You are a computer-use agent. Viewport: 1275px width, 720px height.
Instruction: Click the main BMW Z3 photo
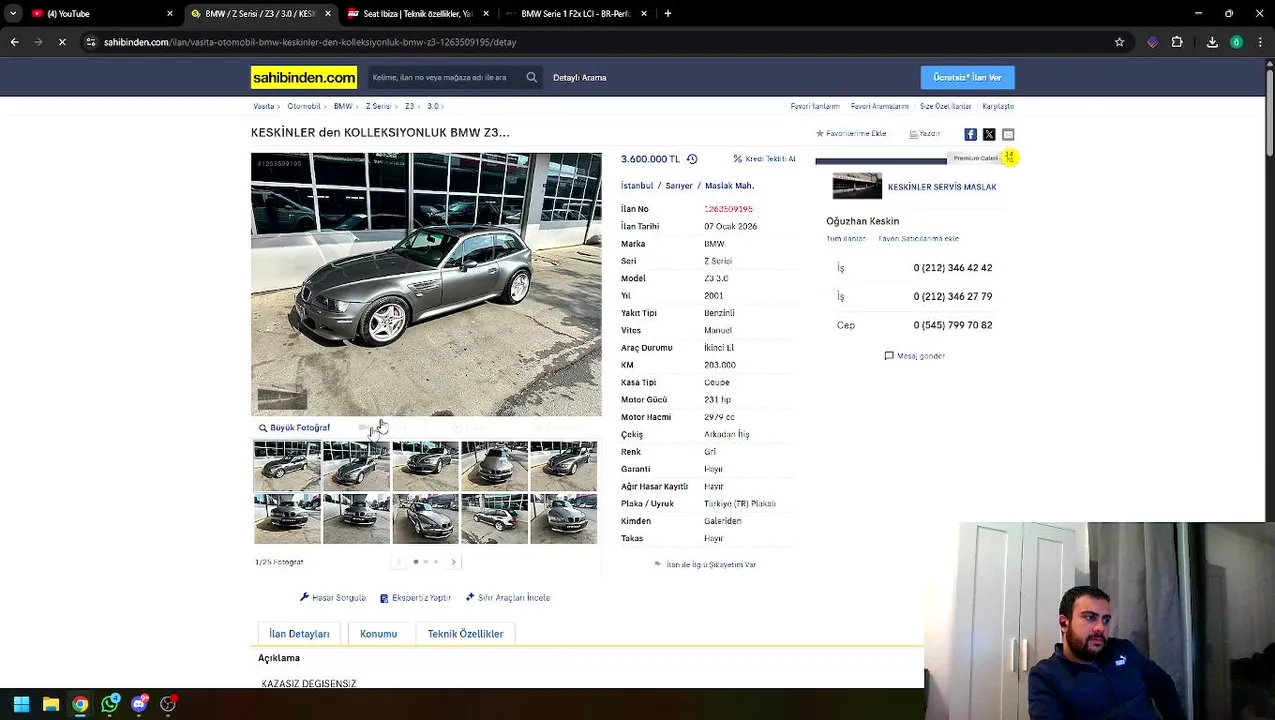pyautogui.click(x=426, y=284)
